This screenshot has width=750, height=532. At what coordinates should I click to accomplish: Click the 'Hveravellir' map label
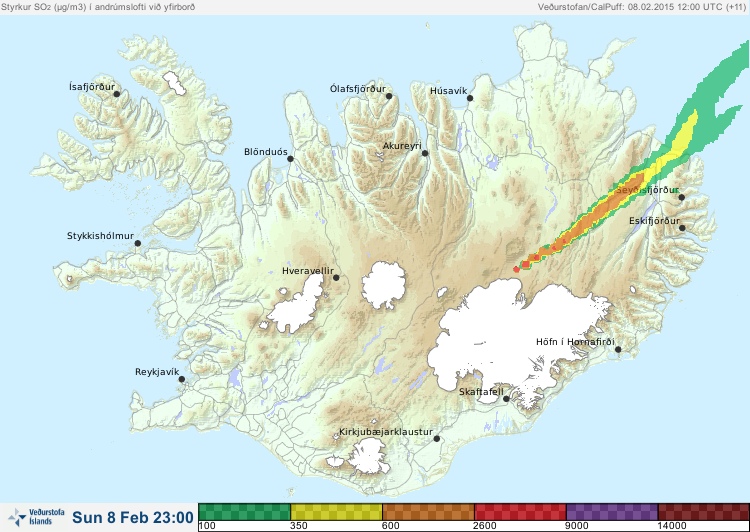click(308, 271)
